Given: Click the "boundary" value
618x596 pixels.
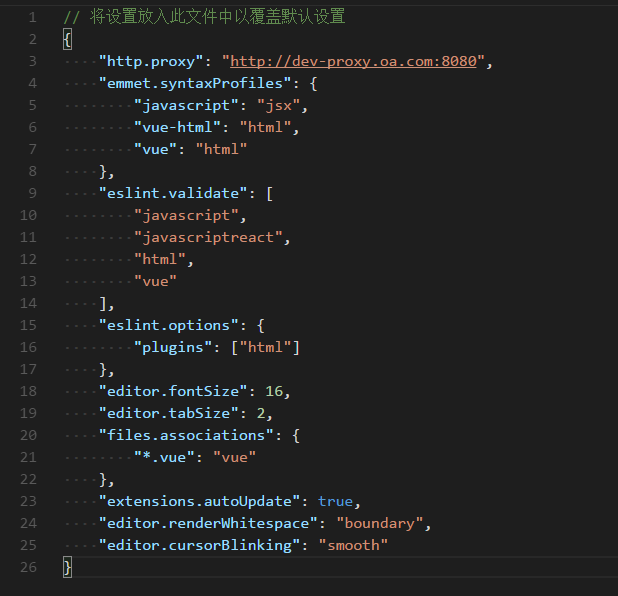Looking at the screenshot, I should click(x=380, y=523).
